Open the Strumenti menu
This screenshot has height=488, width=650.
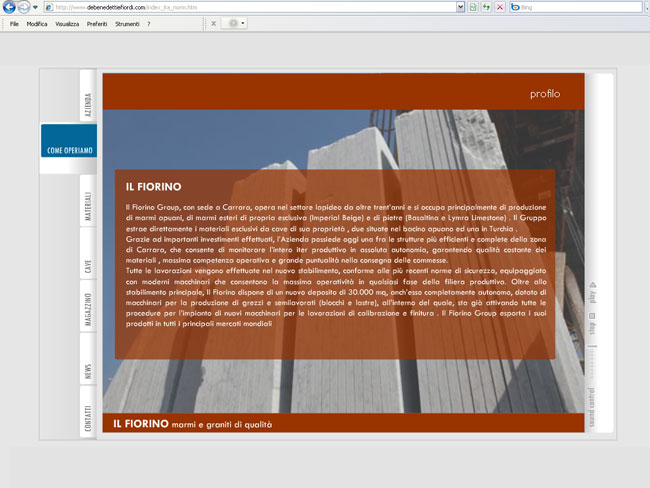click(127, 24)
